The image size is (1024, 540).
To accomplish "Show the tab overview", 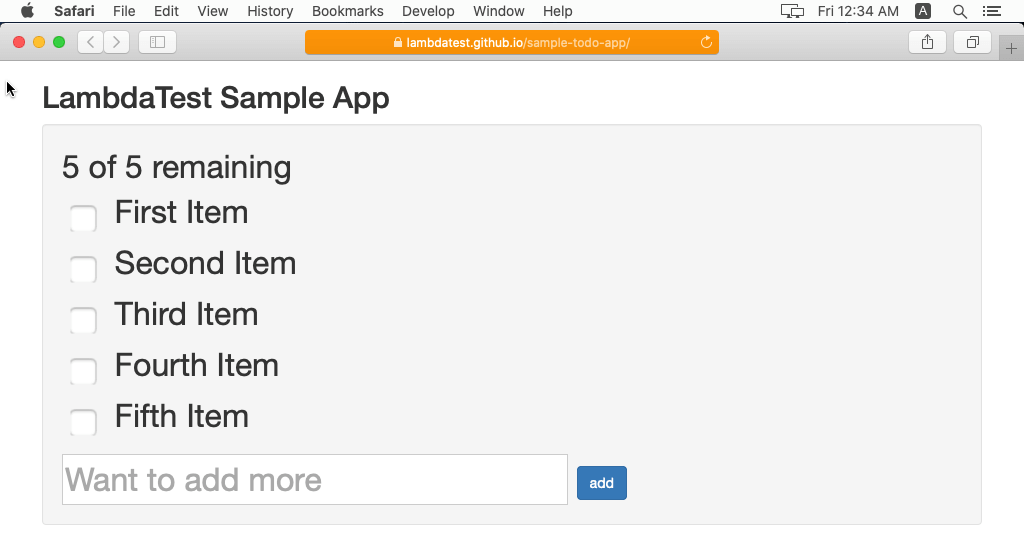I will 972,42.
